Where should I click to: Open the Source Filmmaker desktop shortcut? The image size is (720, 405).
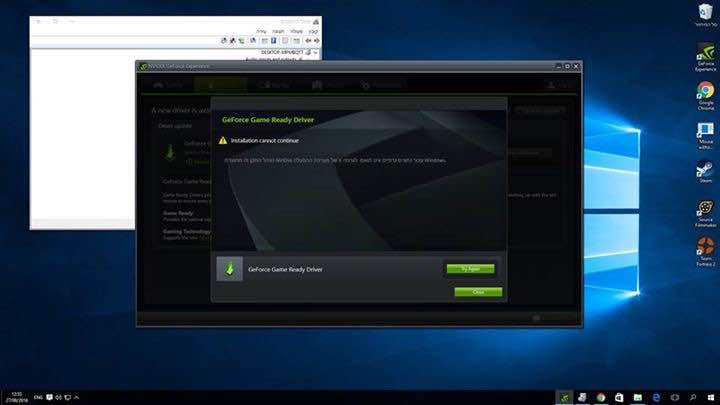pos(705,214)
